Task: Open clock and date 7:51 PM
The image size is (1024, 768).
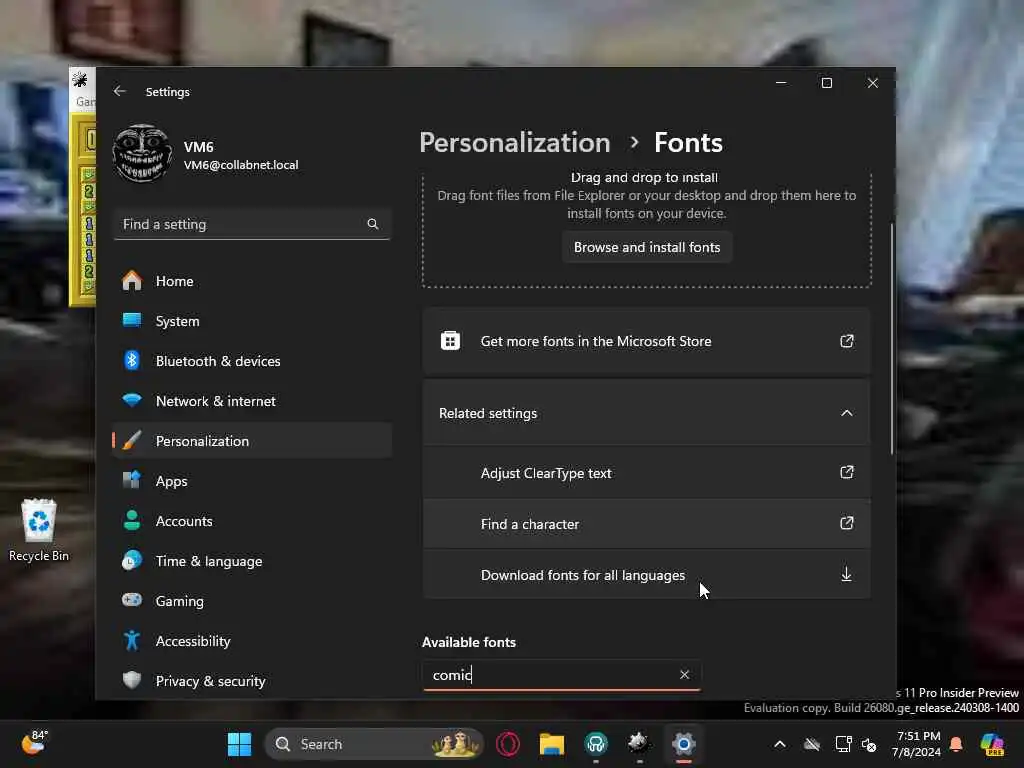Action: click(917, 744)
